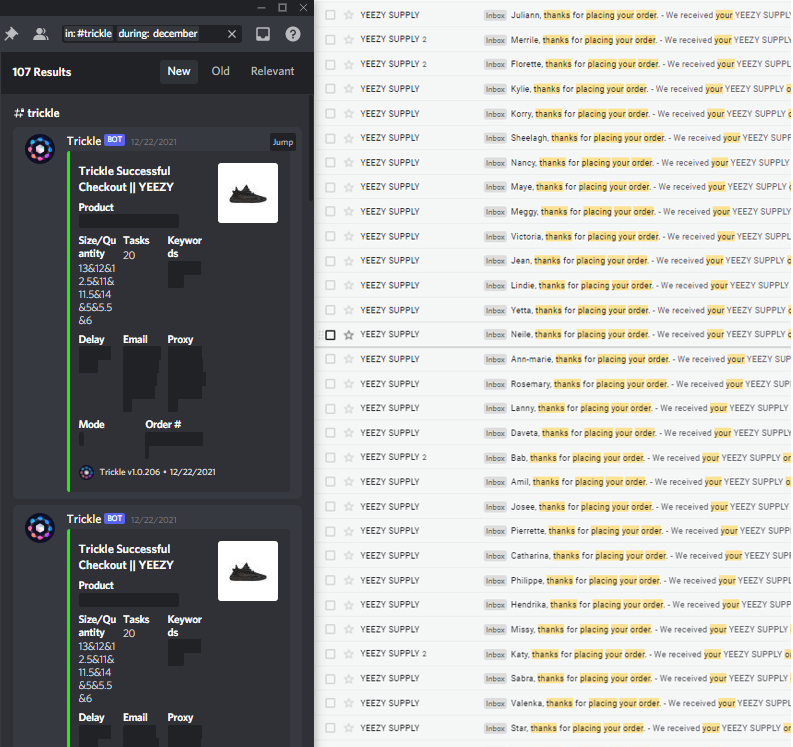Open Discord help icon

[x=293, y=34]
